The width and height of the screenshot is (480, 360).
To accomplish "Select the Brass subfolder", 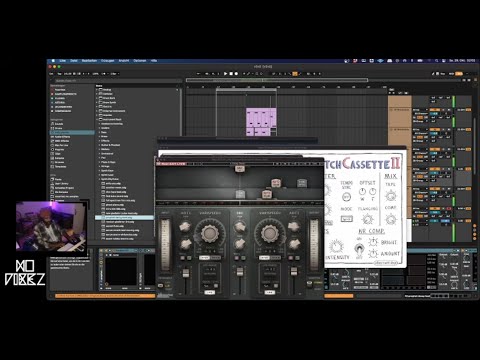I will coord(104,137).
